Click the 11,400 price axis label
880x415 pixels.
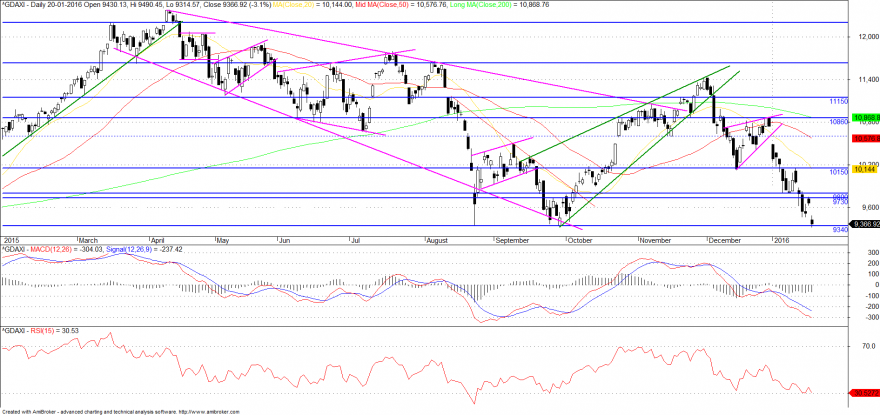point(867,80)
